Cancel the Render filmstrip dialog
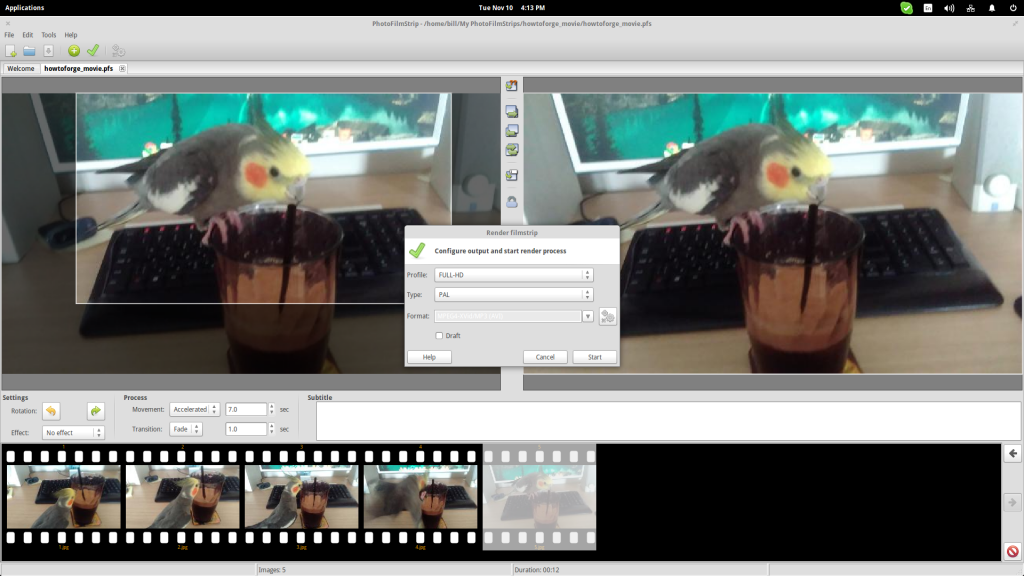 pyautogui.click(x=545, y=357)
